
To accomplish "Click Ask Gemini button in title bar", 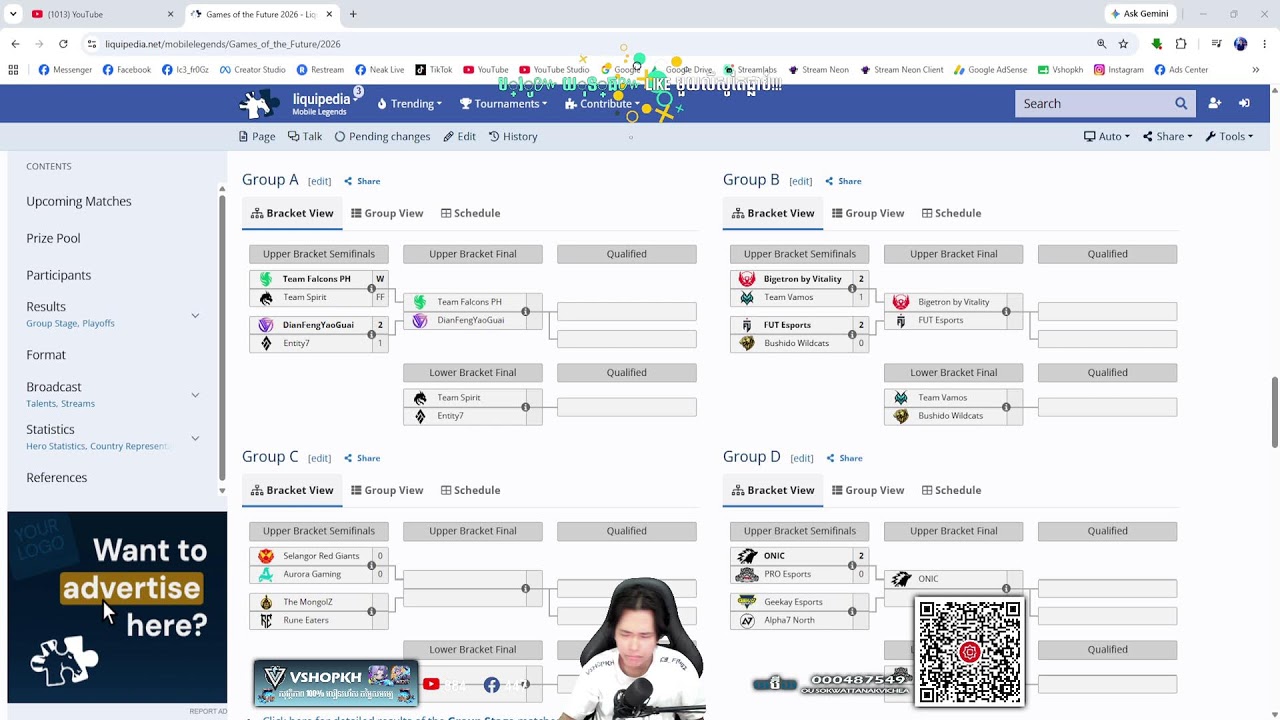I will pos(1139,14).
